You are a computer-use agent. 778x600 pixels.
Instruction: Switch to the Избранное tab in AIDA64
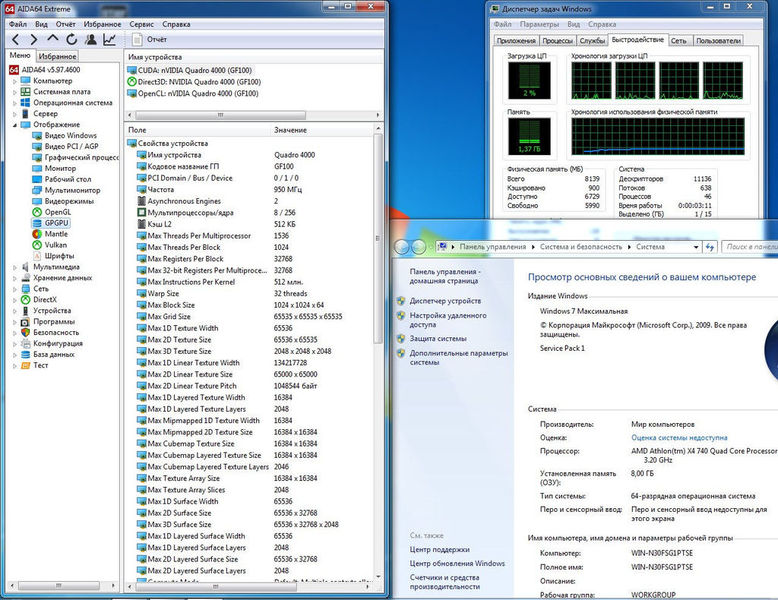[58, 56]
